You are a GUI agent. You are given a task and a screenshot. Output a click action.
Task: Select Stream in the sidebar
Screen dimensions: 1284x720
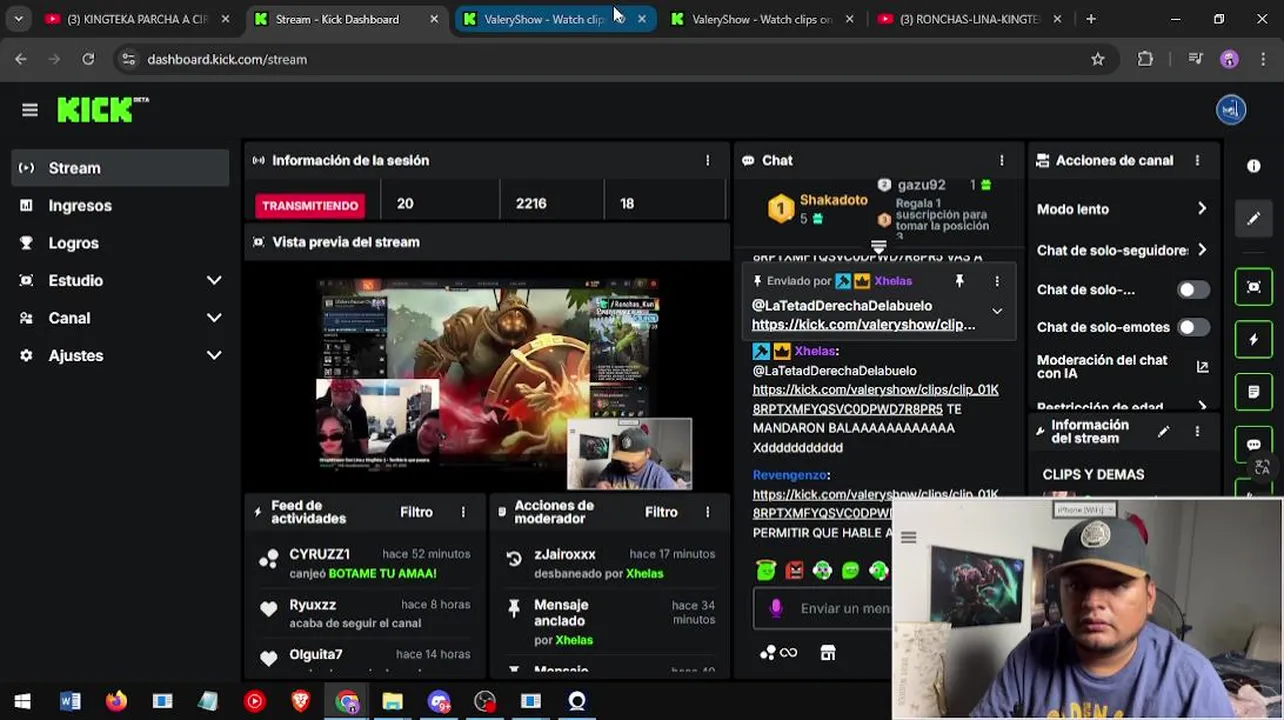120,168
